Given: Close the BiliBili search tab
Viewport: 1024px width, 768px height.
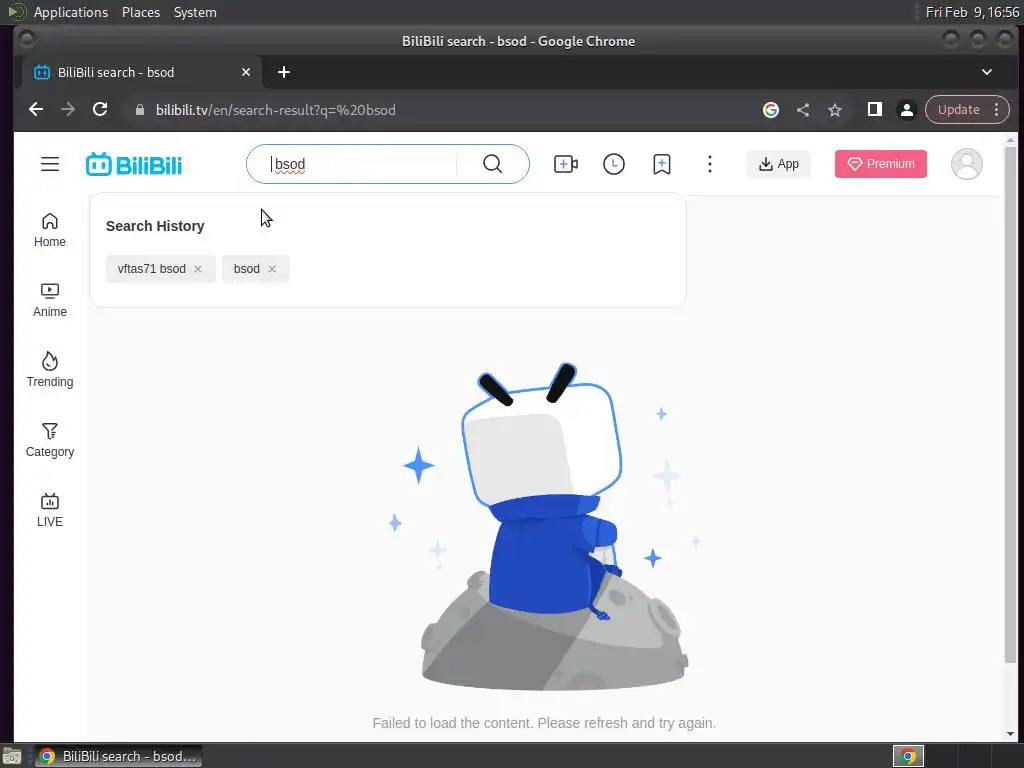Looking at the screenshot, I should click(246, 72).
